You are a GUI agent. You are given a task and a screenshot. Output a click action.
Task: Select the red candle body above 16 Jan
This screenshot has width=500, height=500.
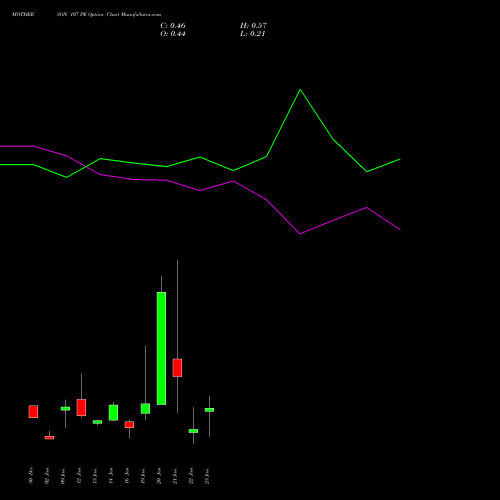pos(129,425)
